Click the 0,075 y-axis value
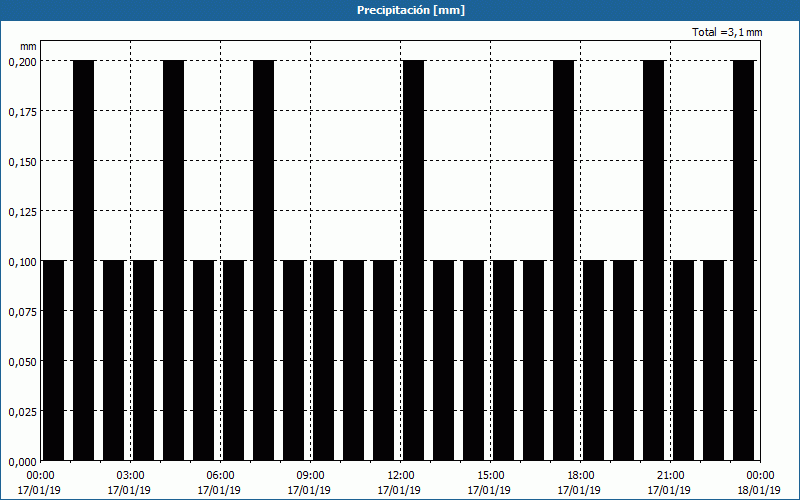Image resolution: width=800 pixels, height=500 pixels. coord(22,312)
